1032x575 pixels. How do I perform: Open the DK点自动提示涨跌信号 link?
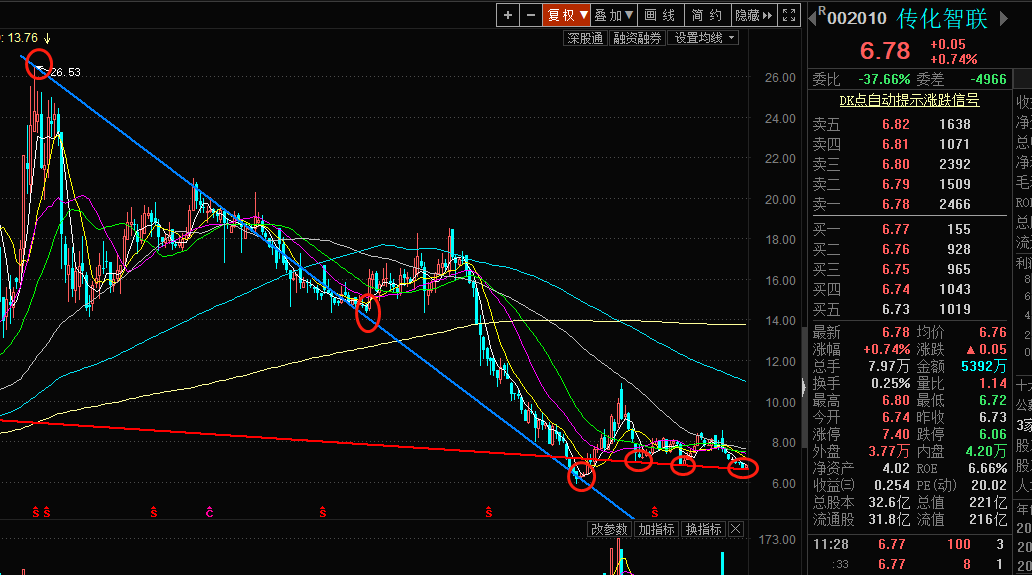[x=908, y=100]
